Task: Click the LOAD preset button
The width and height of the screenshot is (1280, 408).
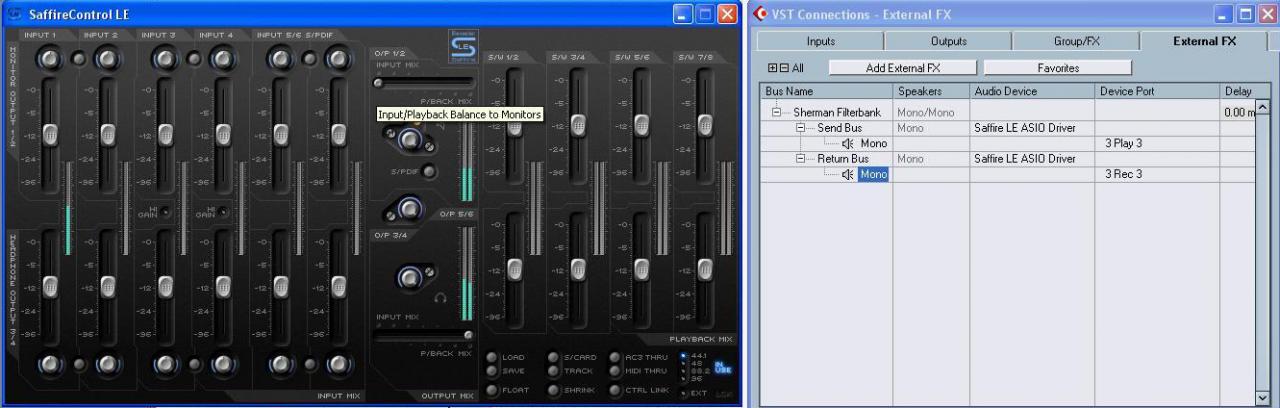Action: (x=493, y=357)
